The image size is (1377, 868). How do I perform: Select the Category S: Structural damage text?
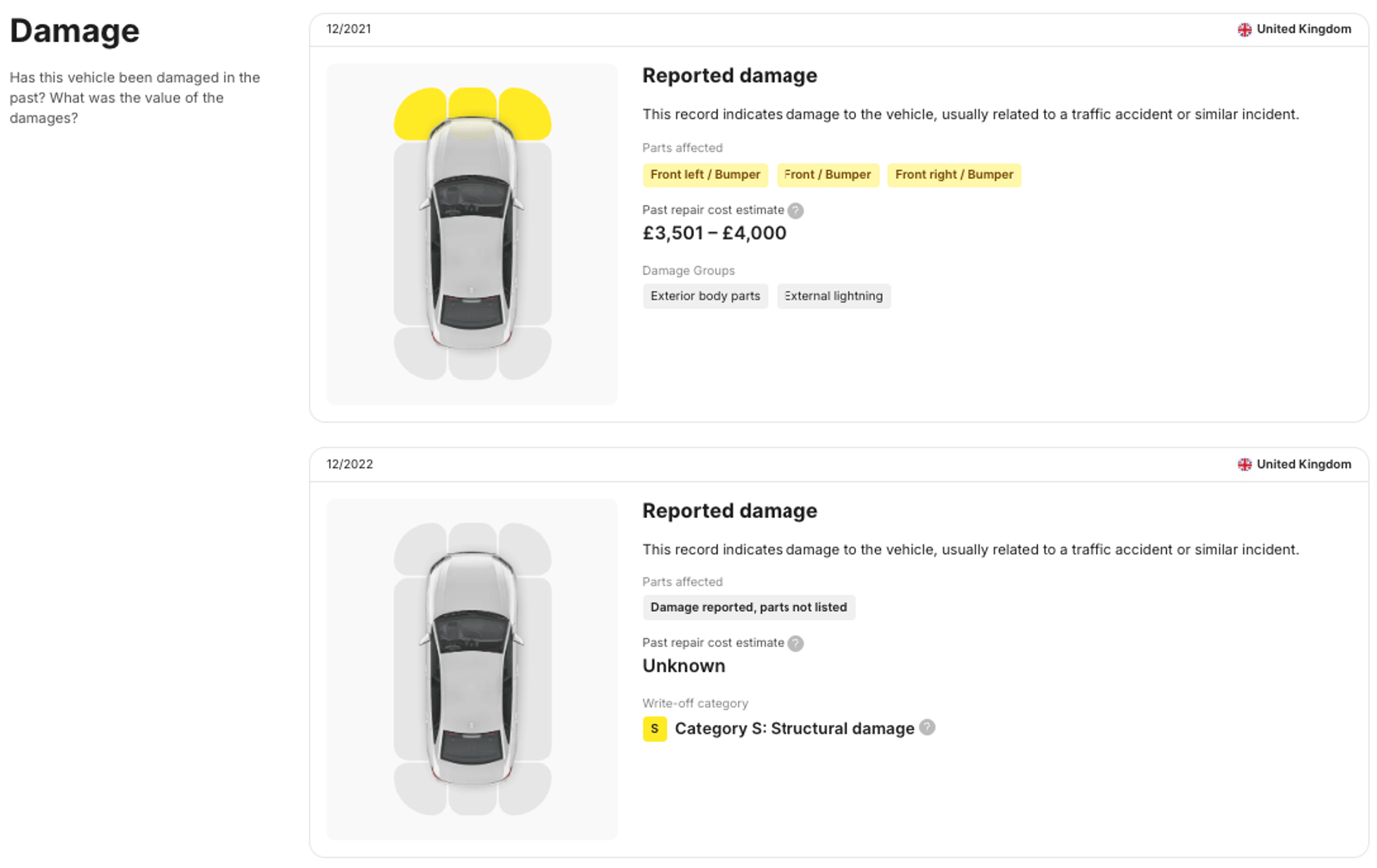point(794,729)
